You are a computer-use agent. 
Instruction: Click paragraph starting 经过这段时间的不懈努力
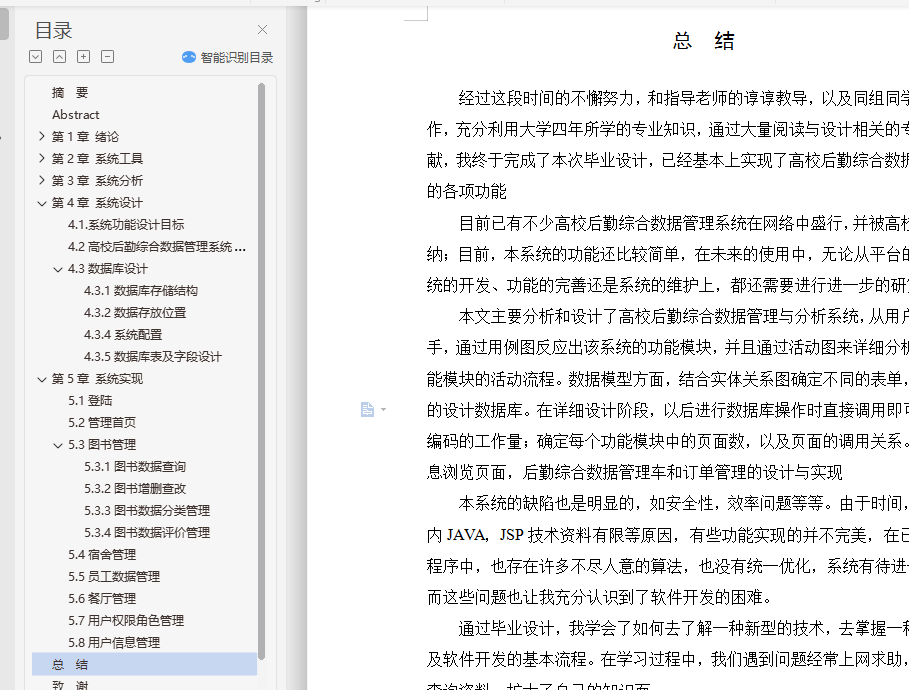point(668,145)
